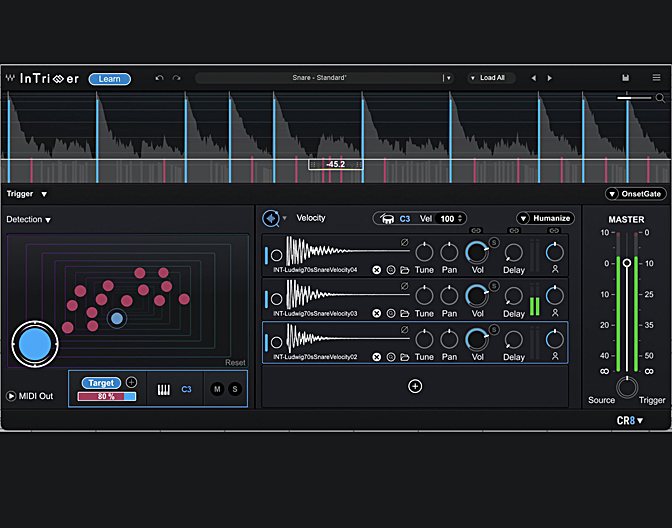This screenshot has width=672, height=528.
Task: Undo the last action
Action: (159, 78)
